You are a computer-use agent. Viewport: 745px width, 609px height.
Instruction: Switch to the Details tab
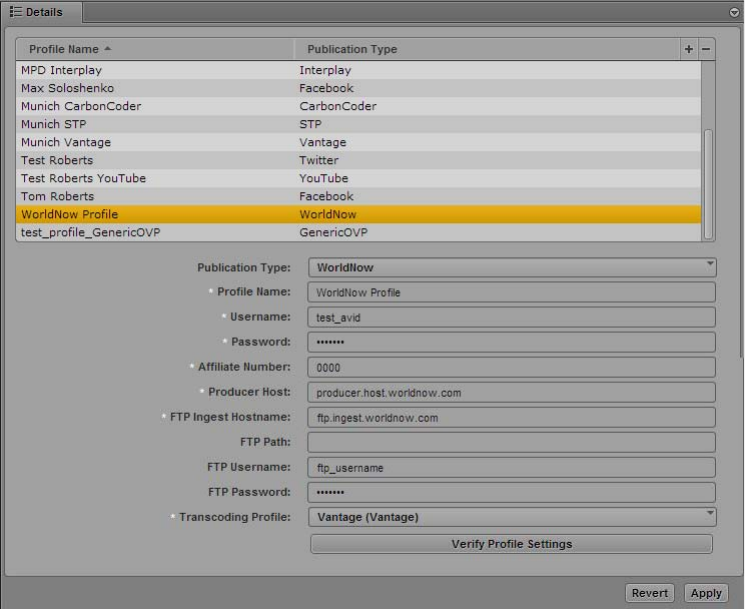(x=41, y=12)
